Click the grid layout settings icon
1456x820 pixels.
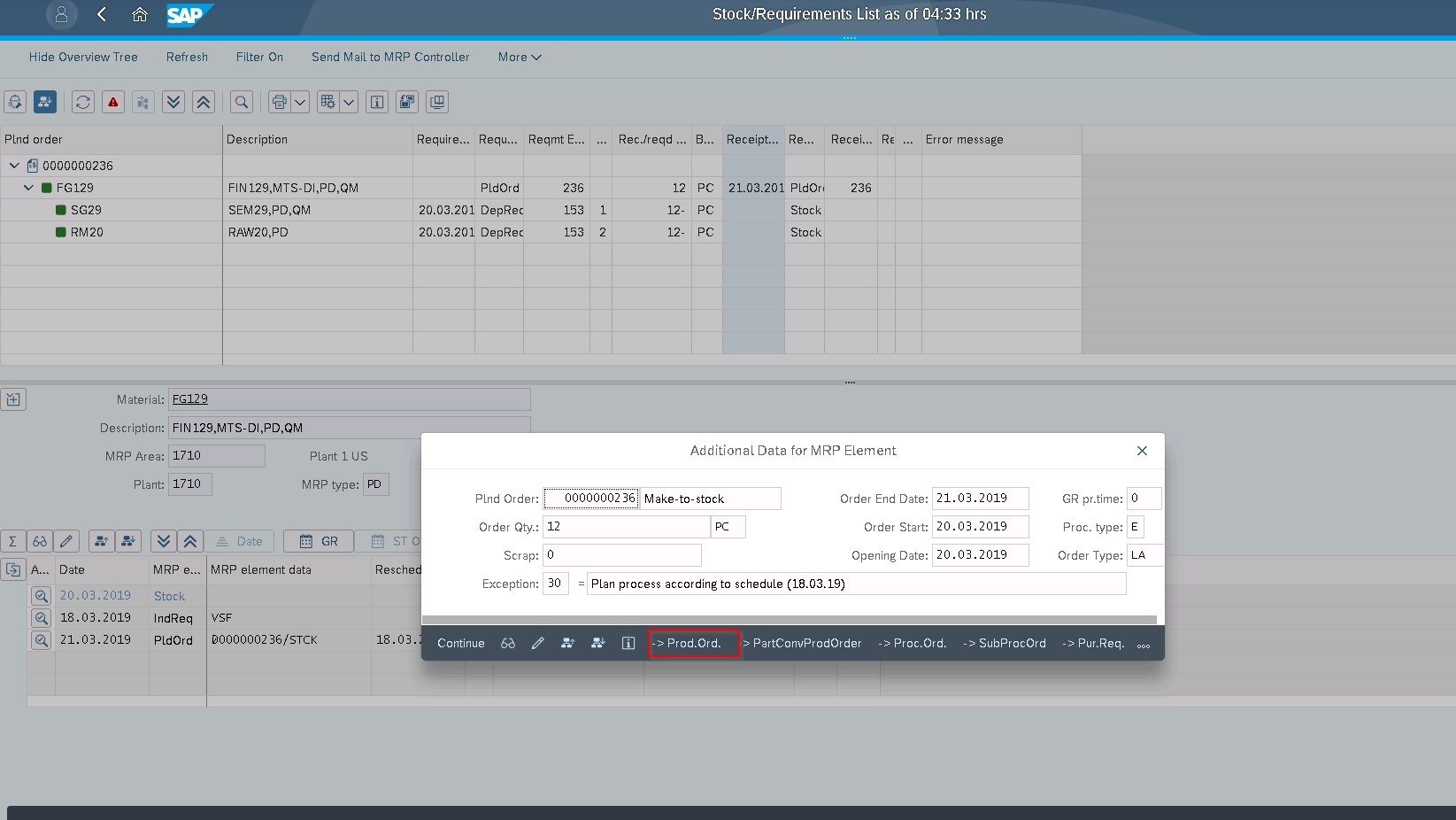328,102
